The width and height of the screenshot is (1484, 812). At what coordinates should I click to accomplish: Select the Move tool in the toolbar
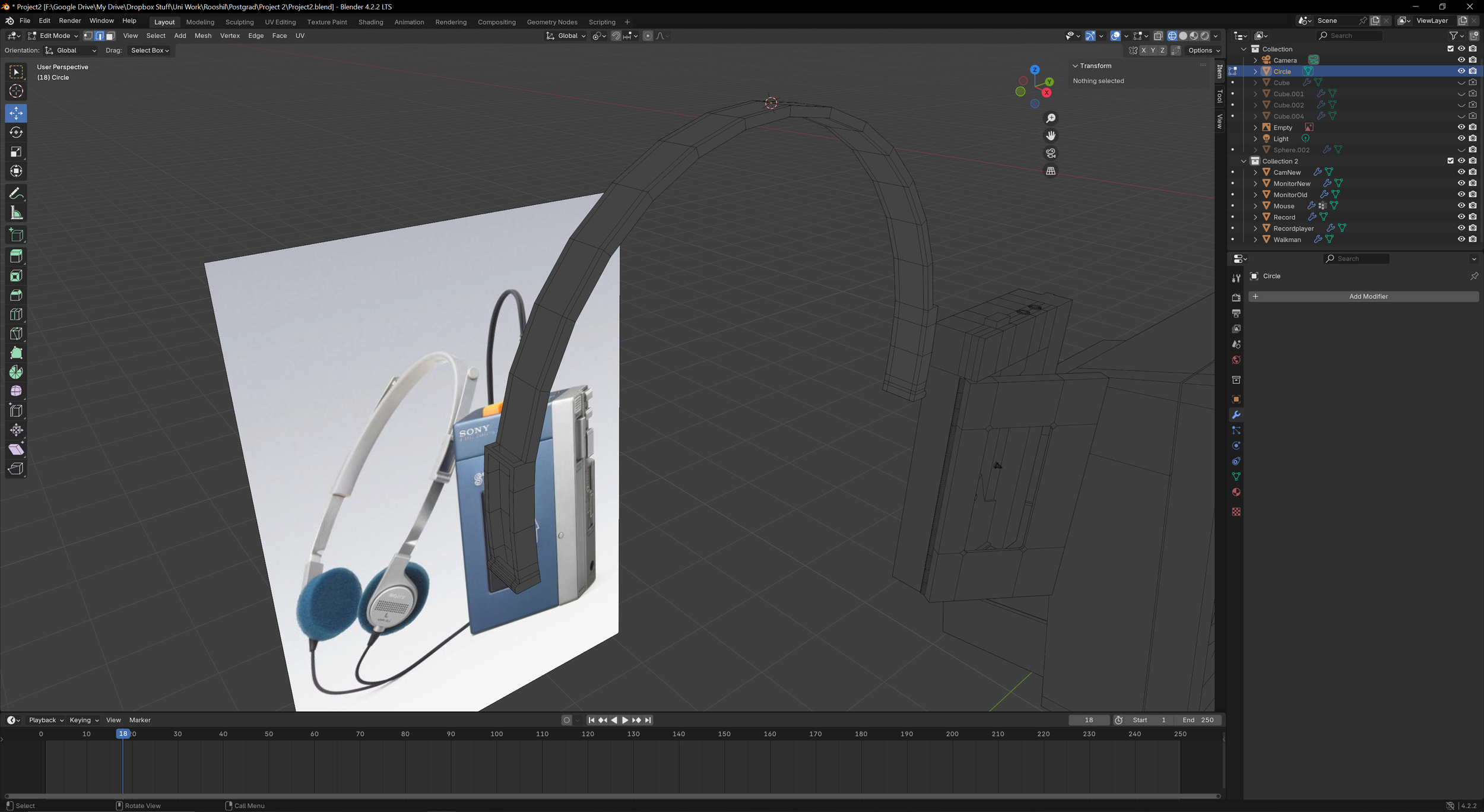coord(16,113)
